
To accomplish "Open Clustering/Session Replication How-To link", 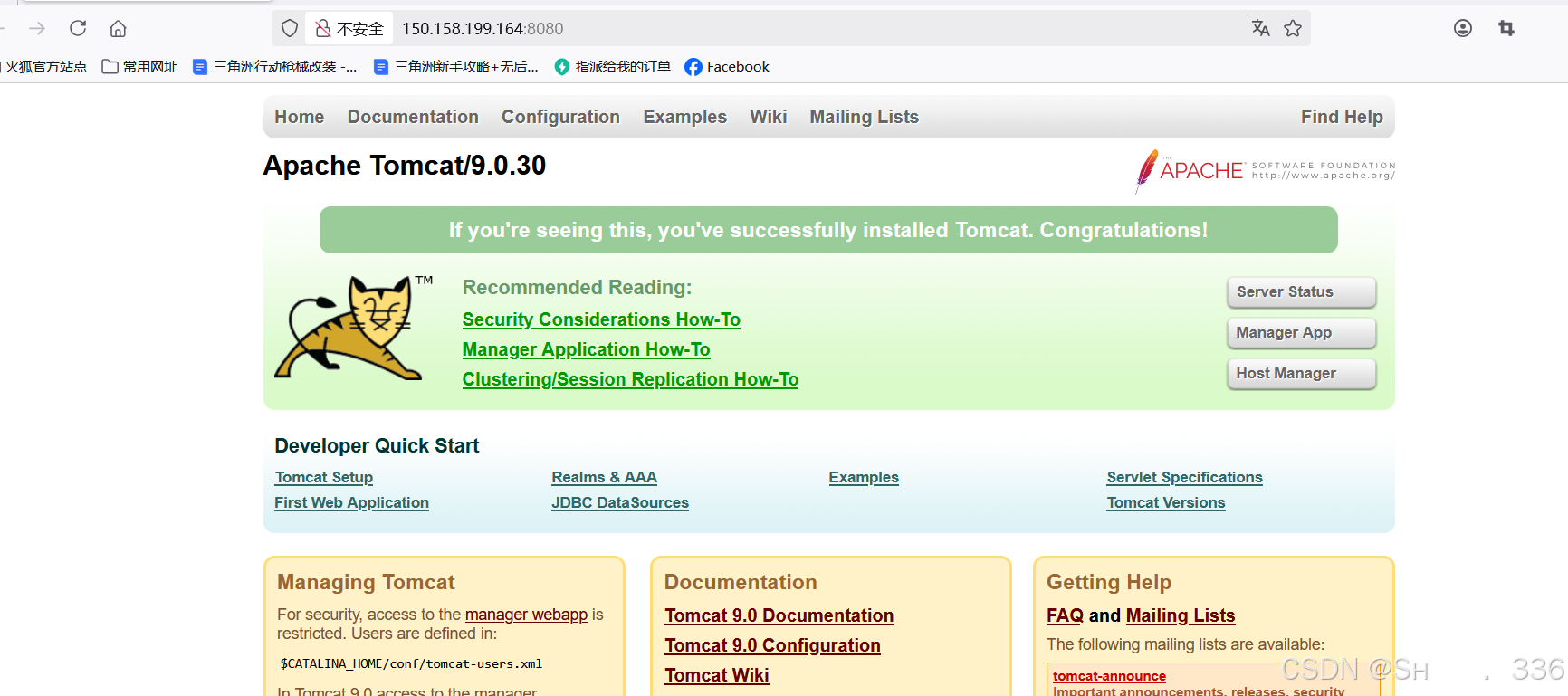I will point(630,379).
